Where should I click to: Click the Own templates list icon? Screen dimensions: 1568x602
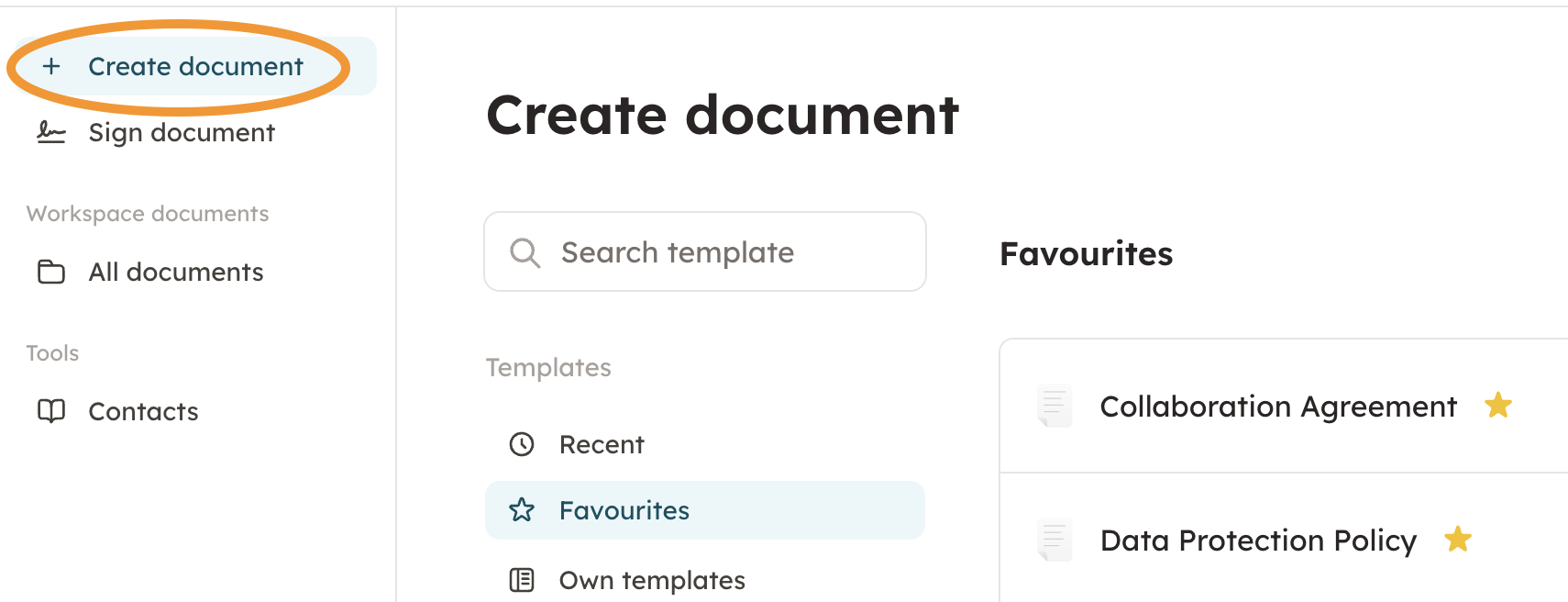522,580
